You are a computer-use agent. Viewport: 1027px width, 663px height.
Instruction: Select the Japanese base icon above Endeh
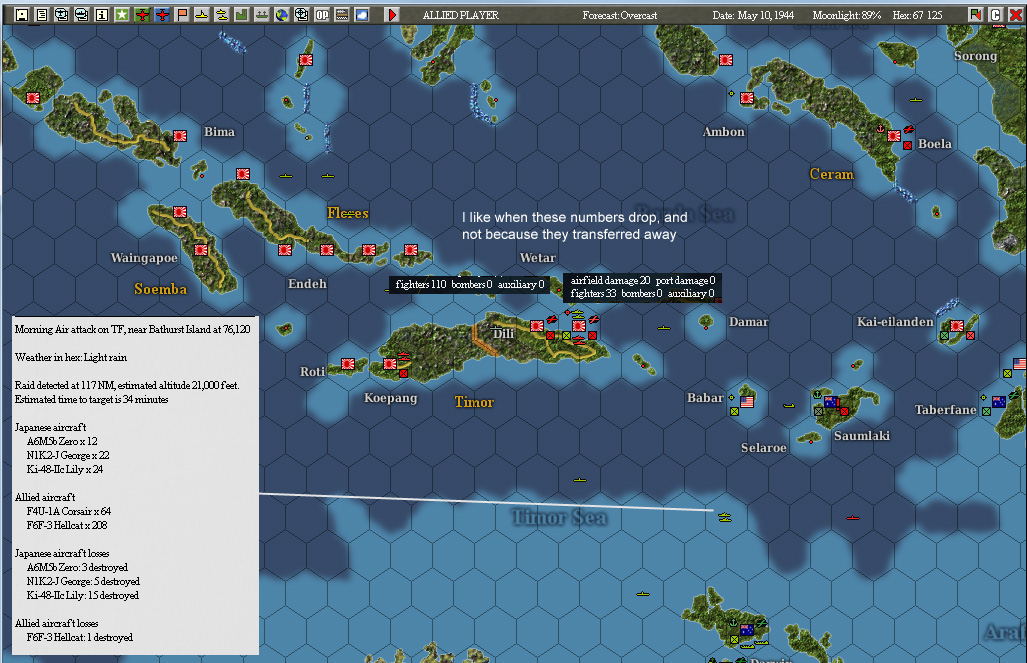tap(285, 250)
